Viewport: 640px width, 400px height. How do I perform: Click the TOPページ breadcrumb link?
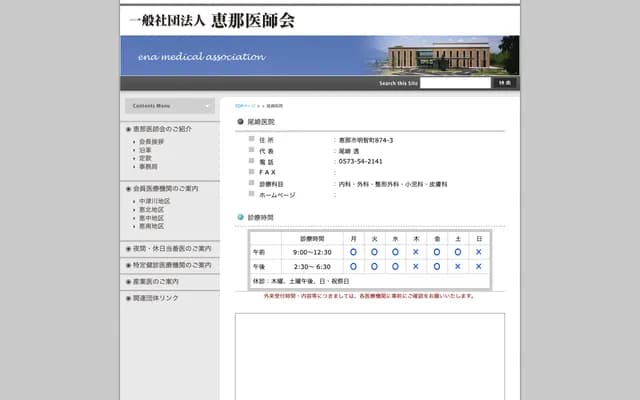click(x=245, y=105)
